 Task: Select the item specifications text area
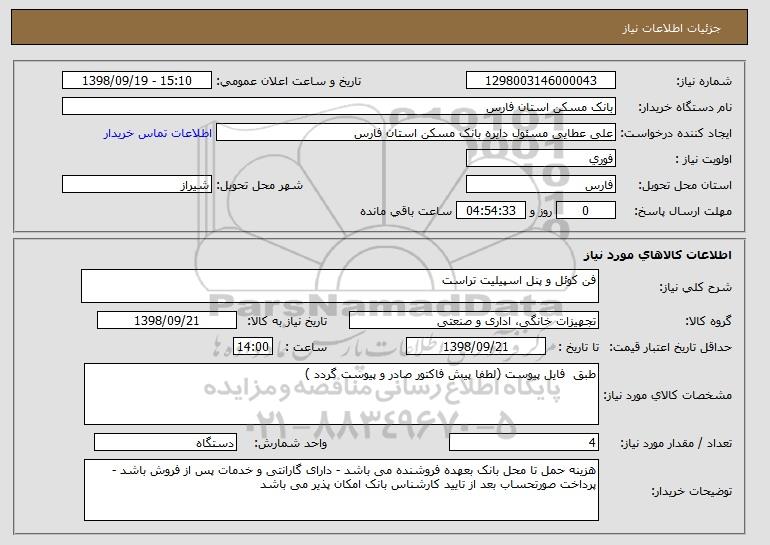(x=341, y=394)
